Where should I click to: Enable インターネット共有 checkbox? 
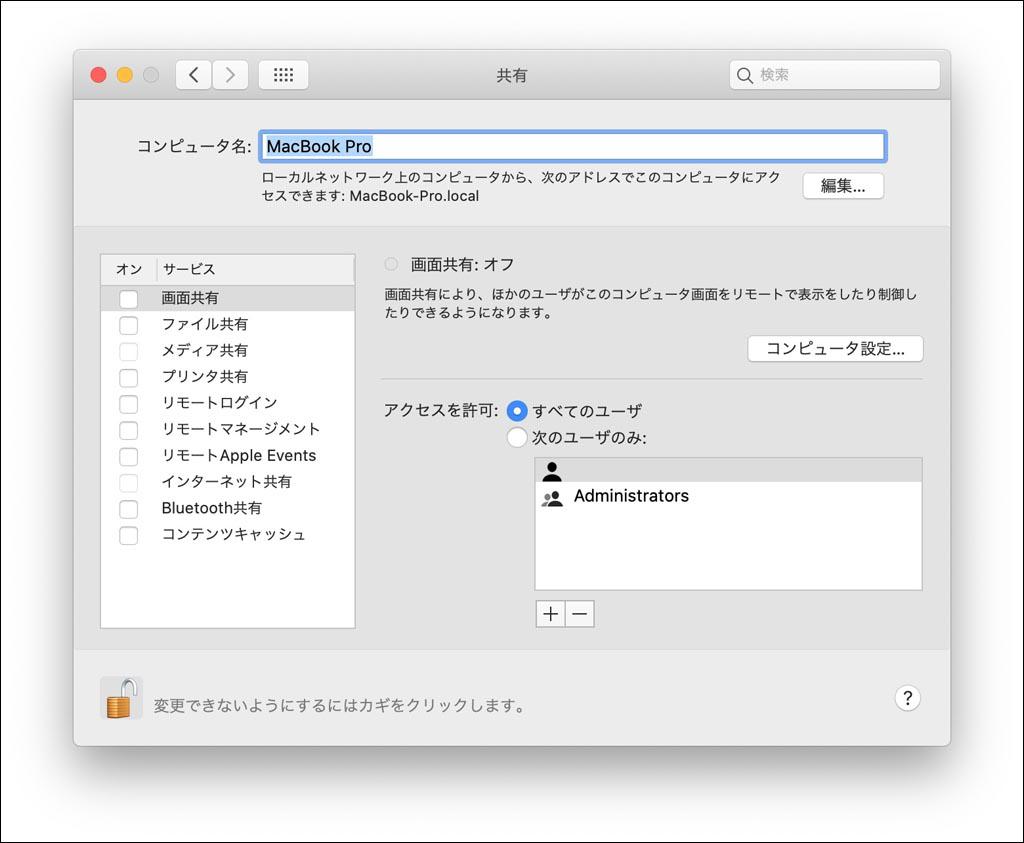coord(129,483)
